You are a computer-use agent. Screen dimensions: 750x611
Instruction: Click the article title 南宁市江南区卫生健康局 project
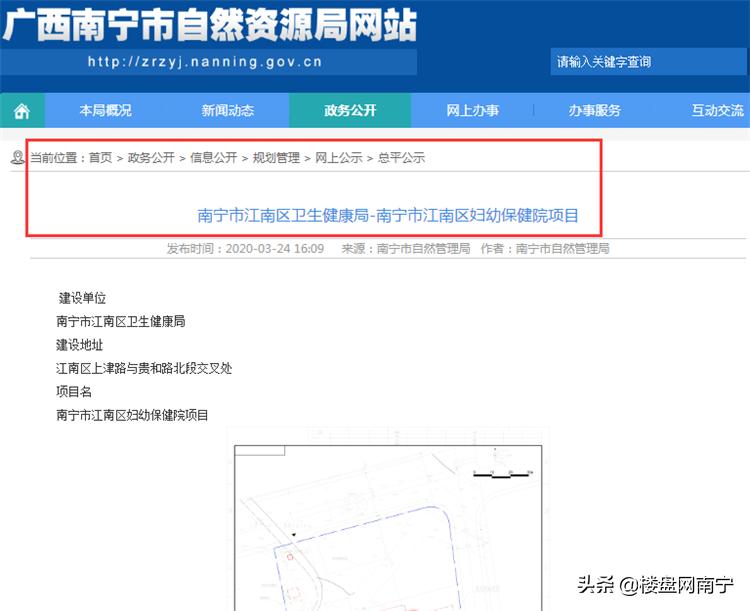pyautogui.click(x=388, y=215)
